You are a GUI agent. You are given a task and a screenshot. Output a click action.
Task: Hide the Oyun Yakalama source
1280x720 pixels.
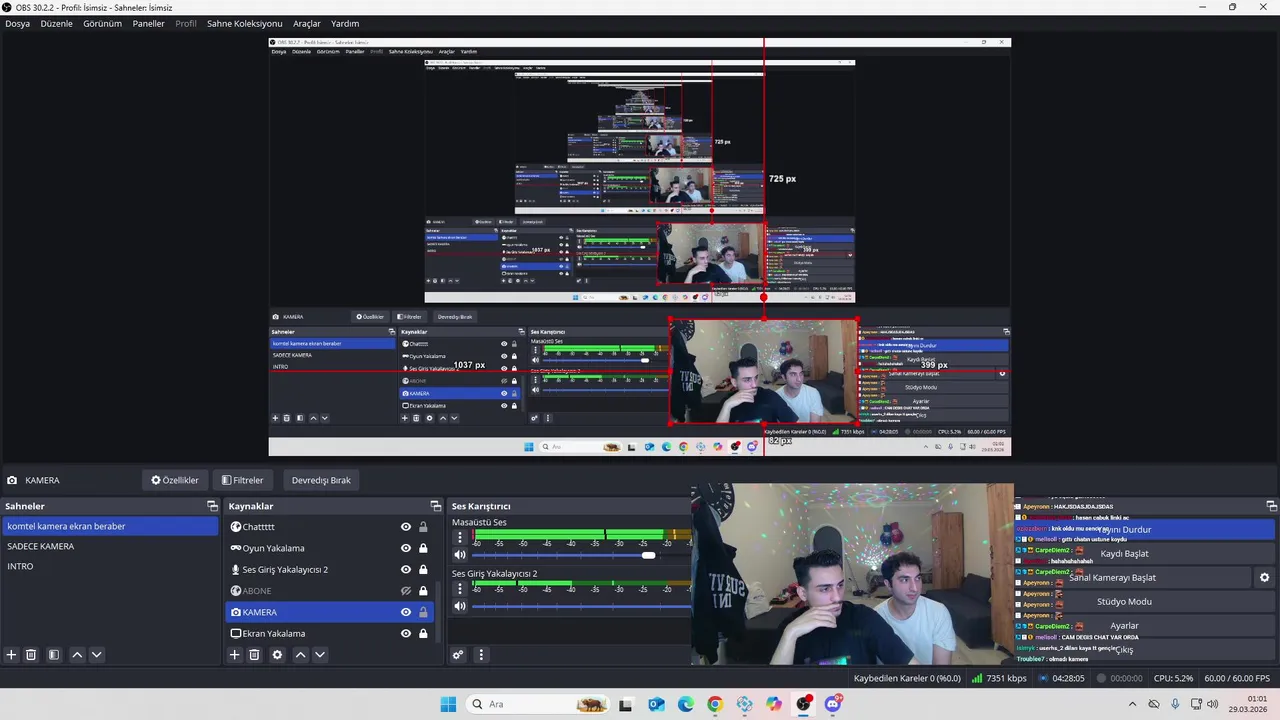tap(406, 548)
